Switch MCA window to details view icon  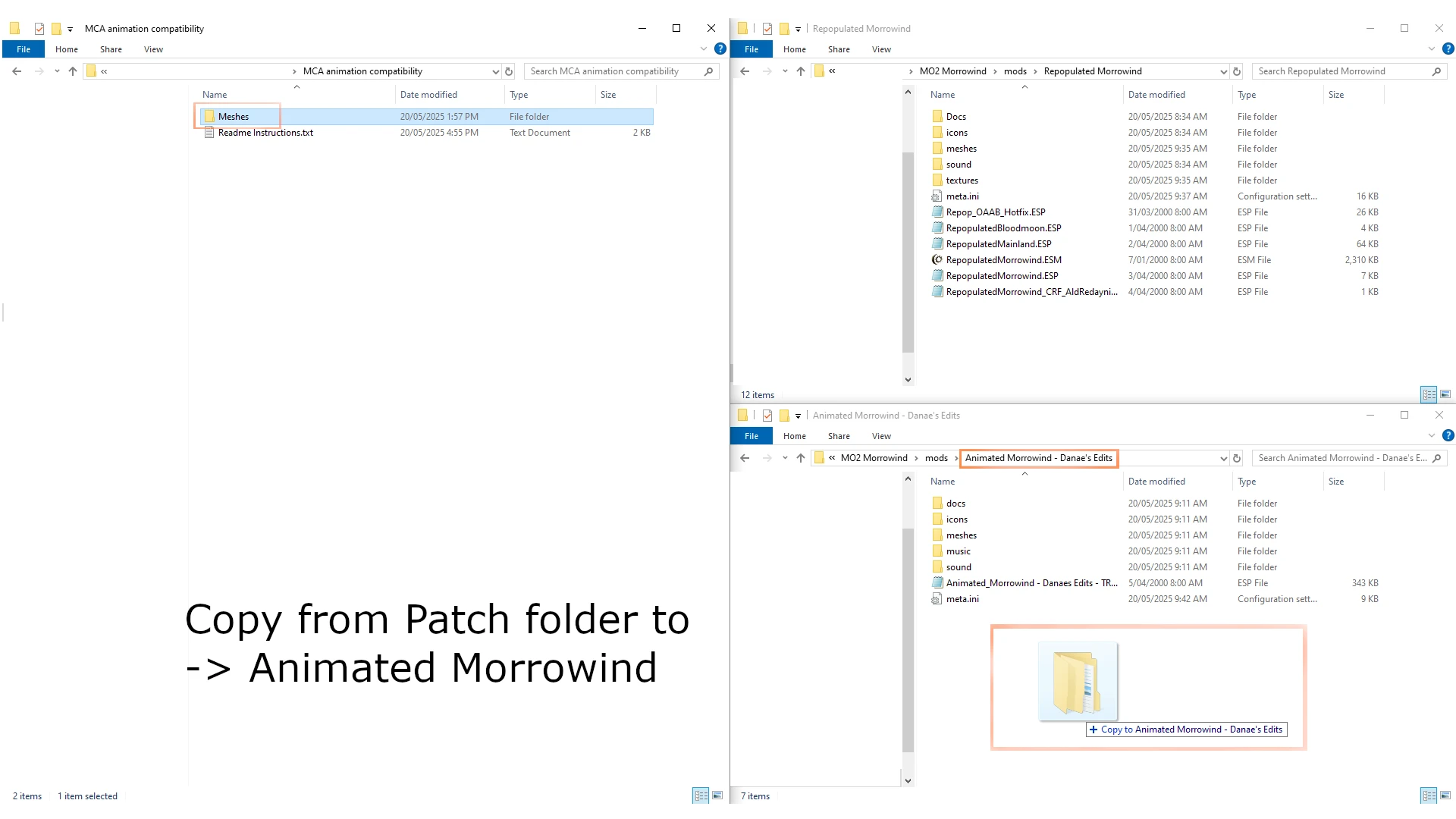701,795
